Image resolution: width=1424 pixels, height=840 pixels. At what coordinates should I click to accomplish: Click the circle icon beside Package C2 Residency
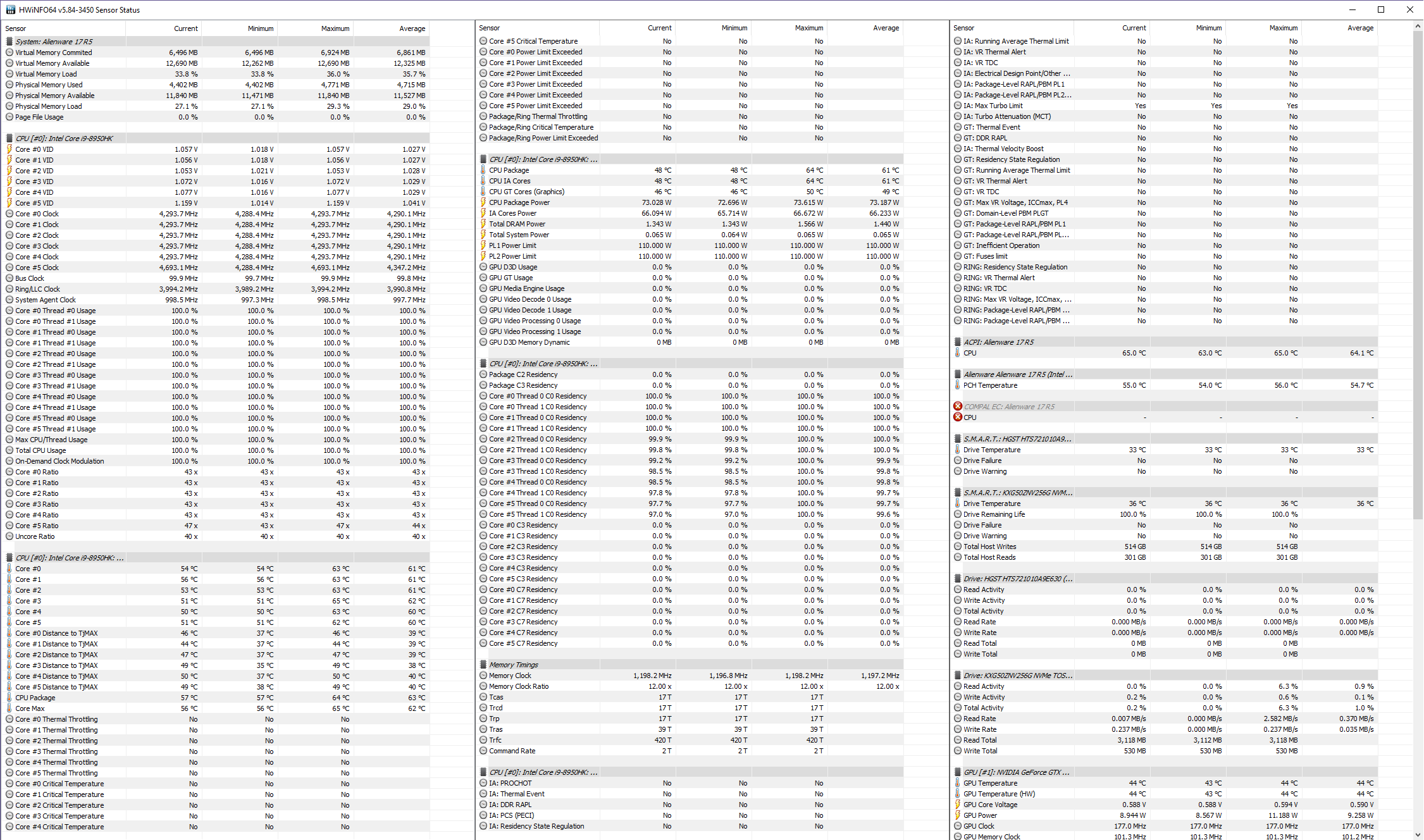(x=483, y=374)
